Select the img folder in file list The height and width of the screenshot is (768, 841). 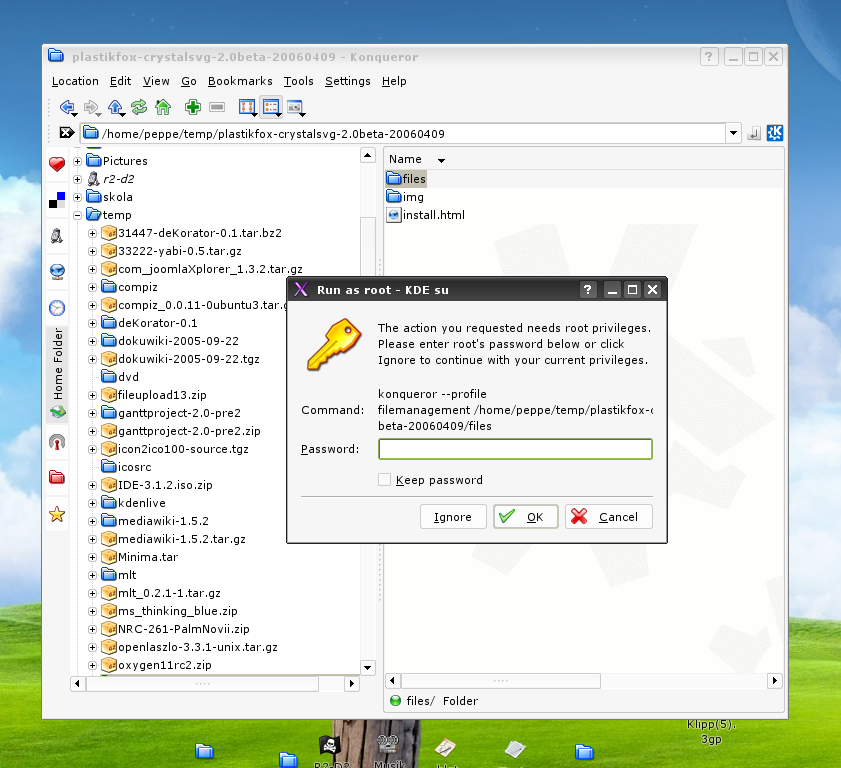[405, 197]
